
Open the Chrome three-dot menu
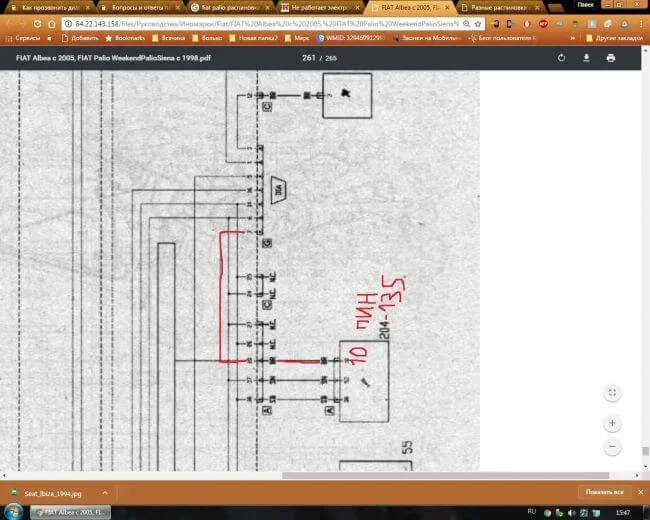tap(640, 22)
